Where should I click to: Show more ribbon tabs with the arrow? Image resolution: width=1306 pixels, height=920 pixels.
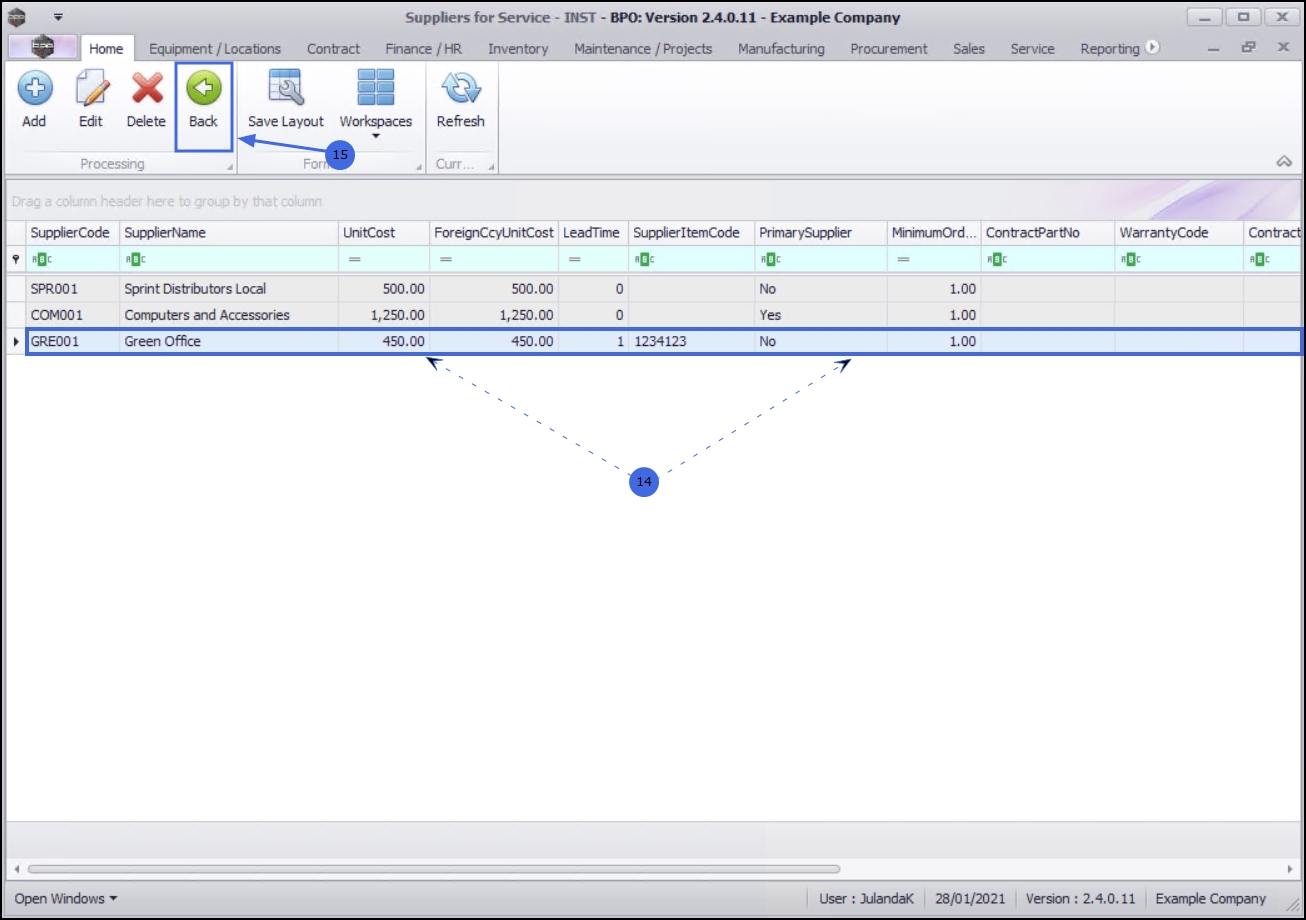coord(1153,47)
